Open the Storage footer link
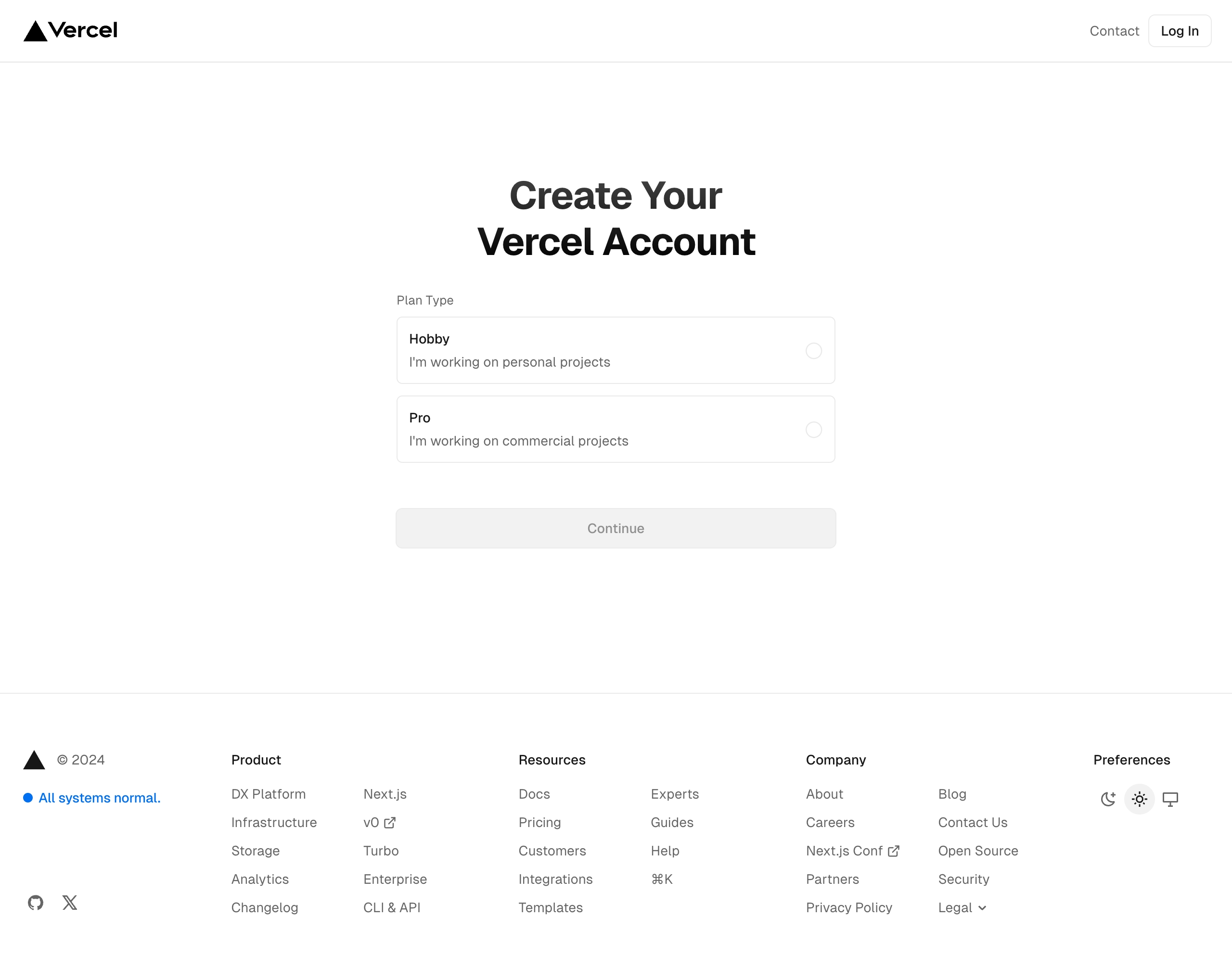Image resolution: width=1232 pixels, height=968 pixels. tap(255, 851)
